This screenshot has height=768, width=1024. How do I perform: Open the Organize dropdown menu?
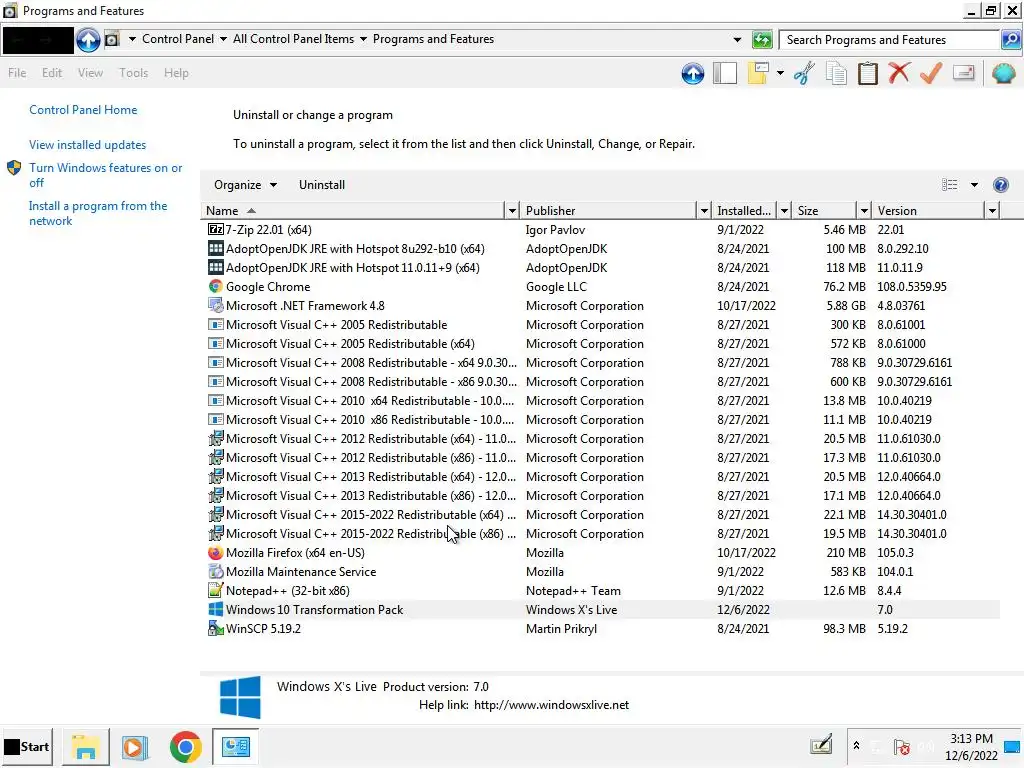(x=246, y=185)
